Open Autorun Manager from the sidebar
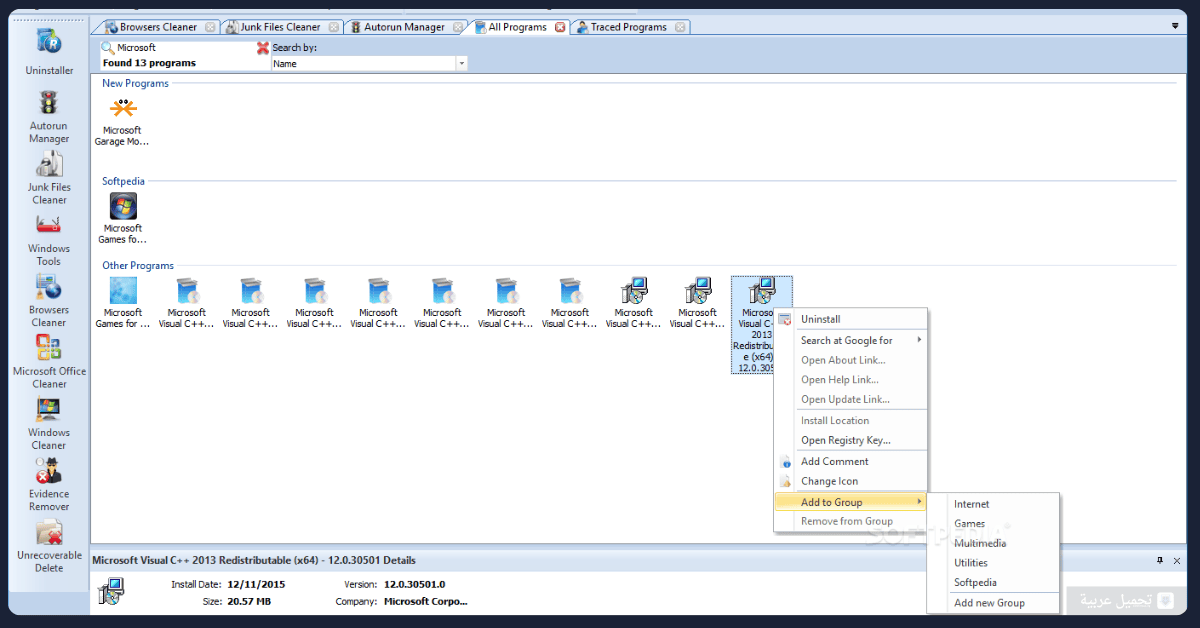 [x=49, y=118]
